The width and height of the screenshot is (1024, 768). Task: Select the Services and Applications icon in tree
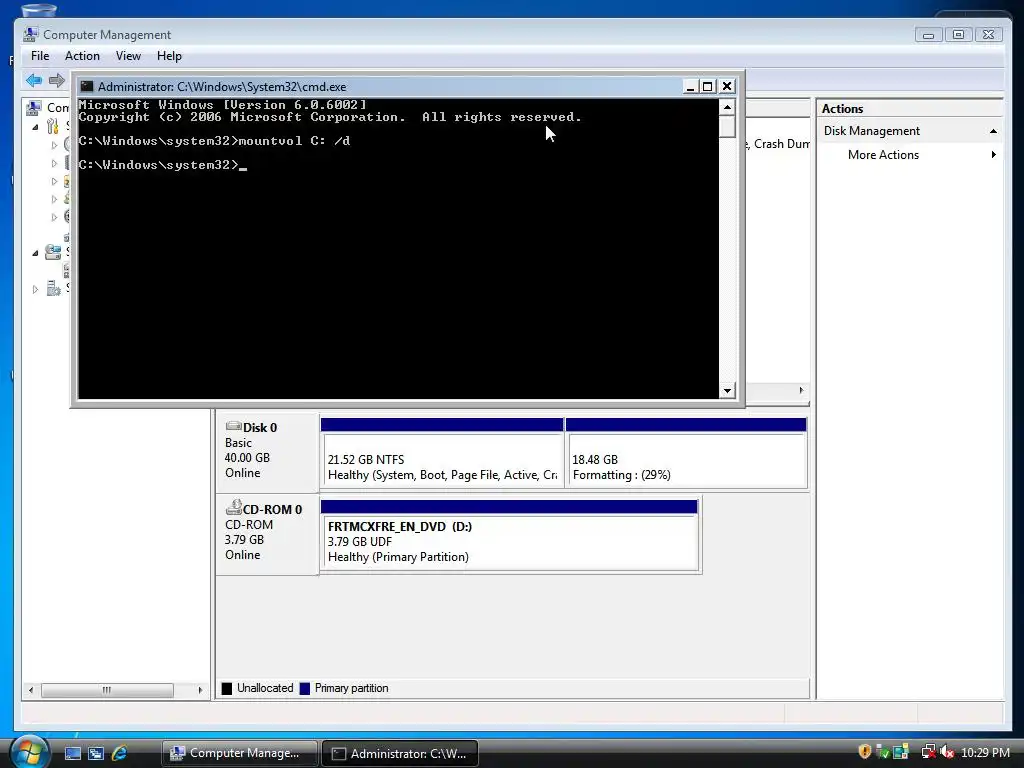pyautogui.click(x=54, y=289)
